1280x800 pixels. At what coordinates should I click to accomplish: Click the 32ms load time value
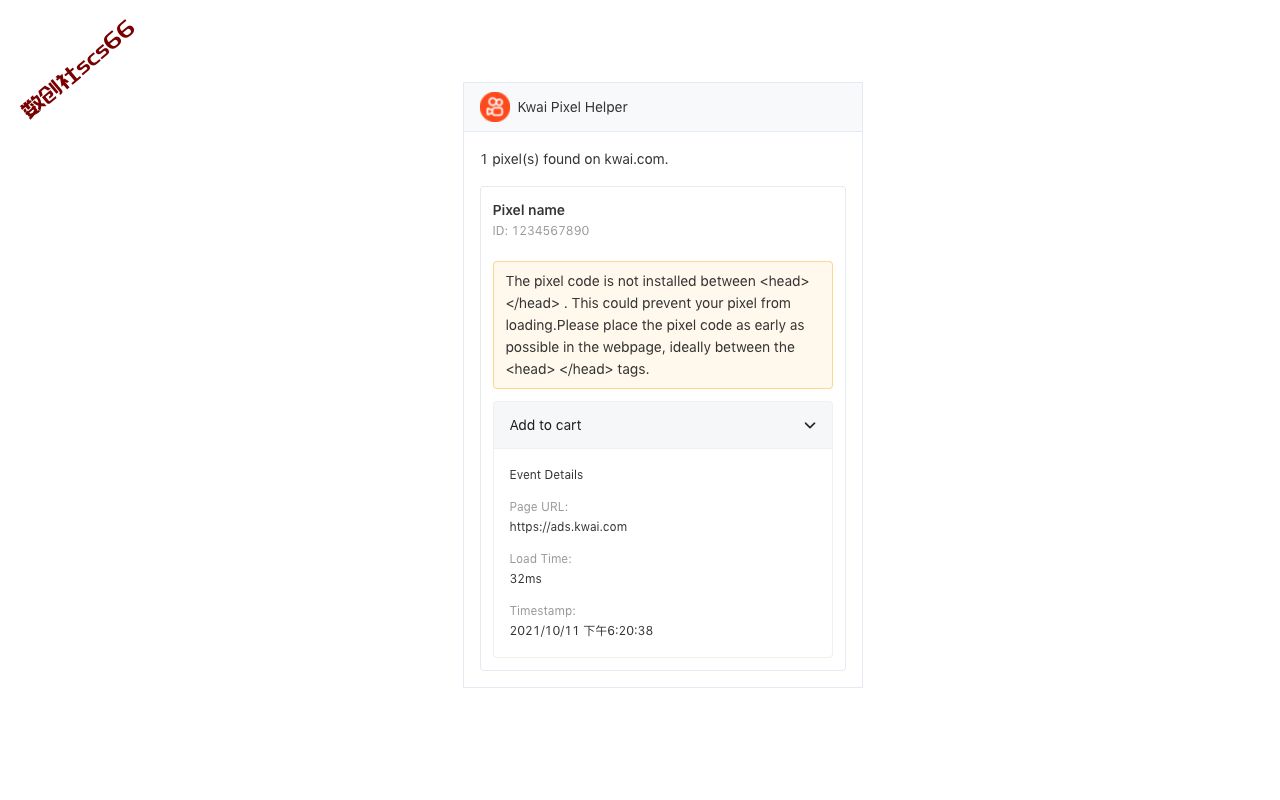coord(526,579)
